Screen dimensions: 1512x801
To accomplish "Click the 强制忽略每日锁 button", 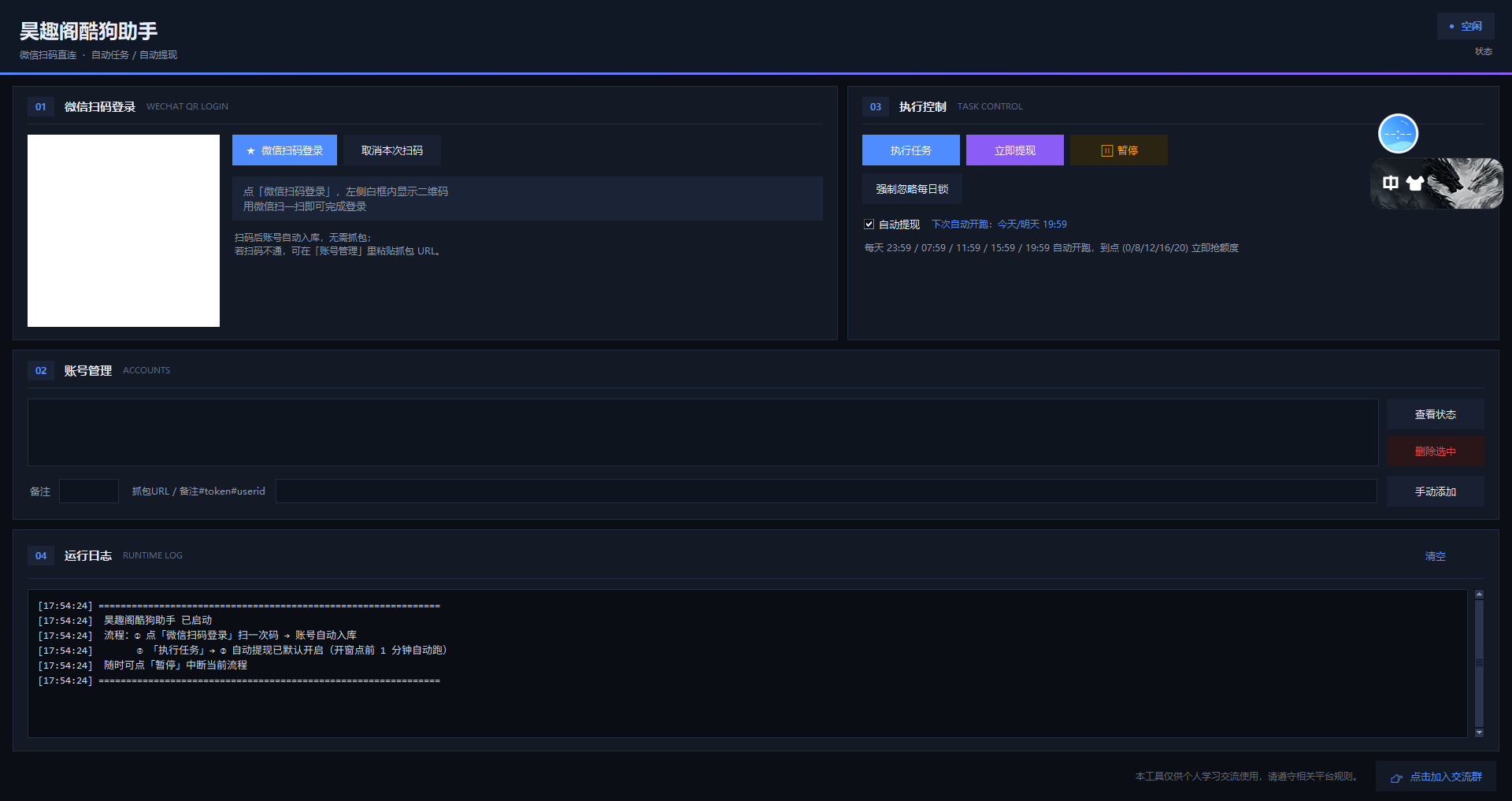I will [x=912, y=189].
